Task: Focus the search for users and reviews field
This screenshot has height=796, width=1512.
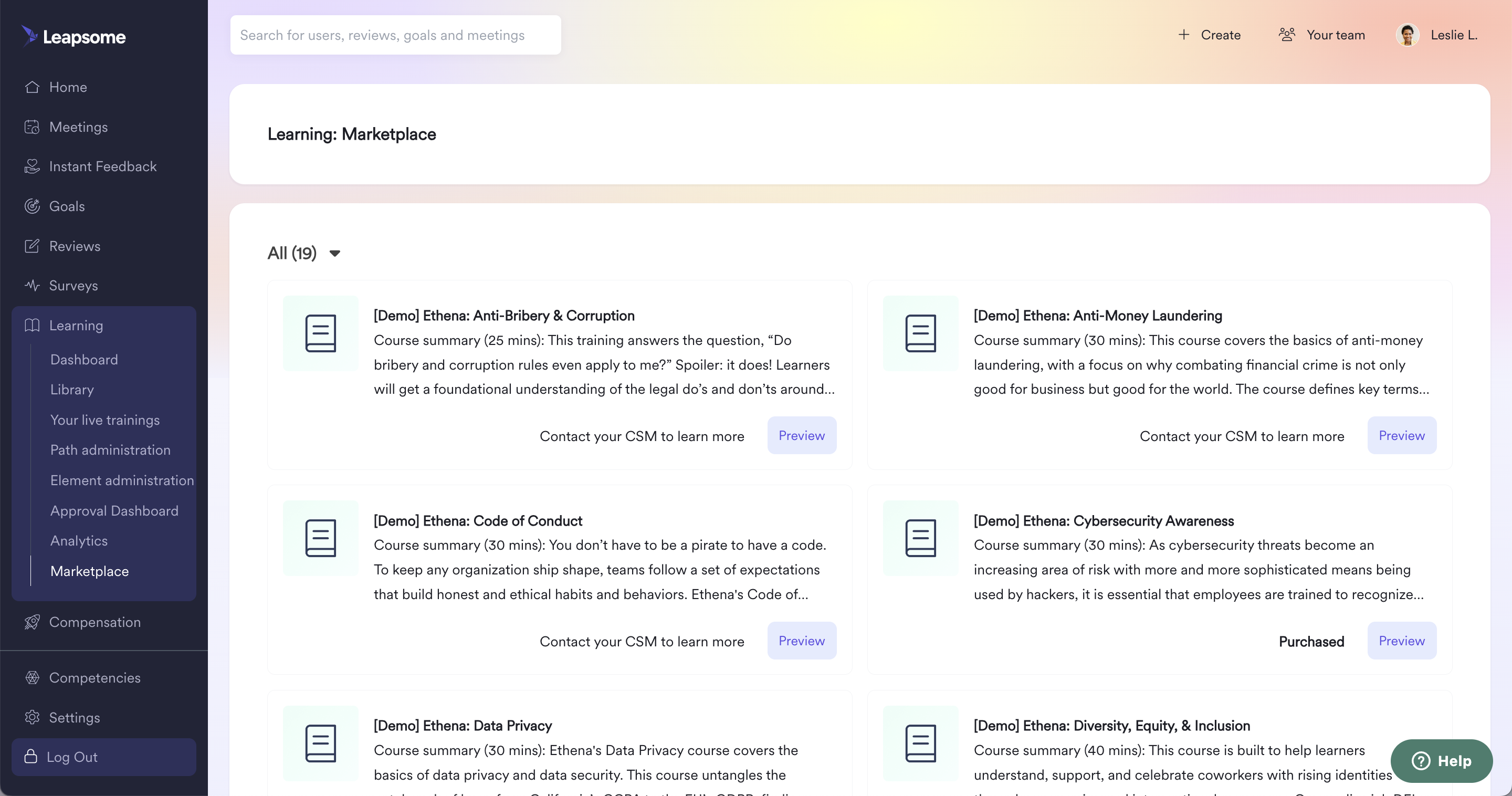Action: [x=396, y=35]
